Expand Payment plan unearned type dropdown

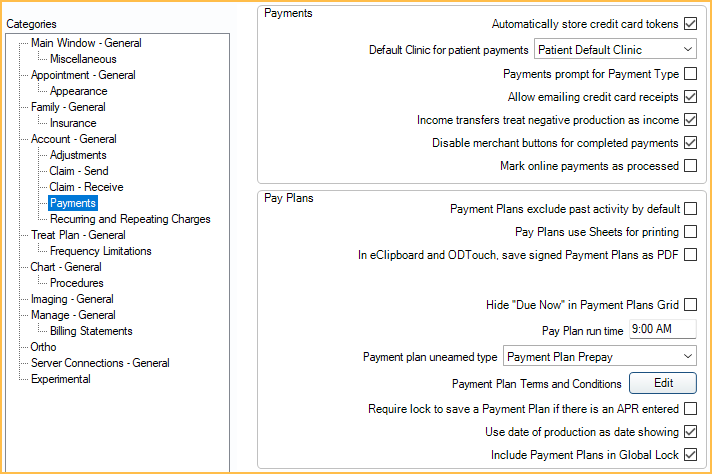(x=600, y=356)
